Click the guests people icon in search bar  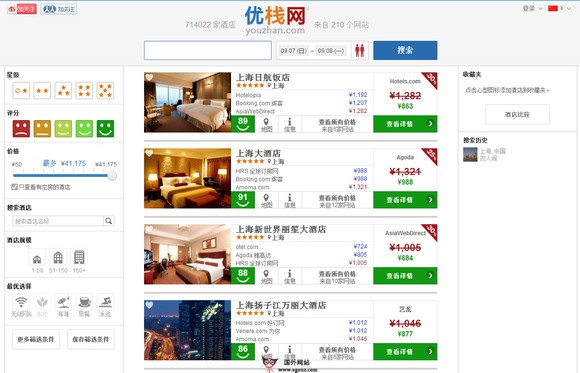pyautogui.click(x=360, y=50)
